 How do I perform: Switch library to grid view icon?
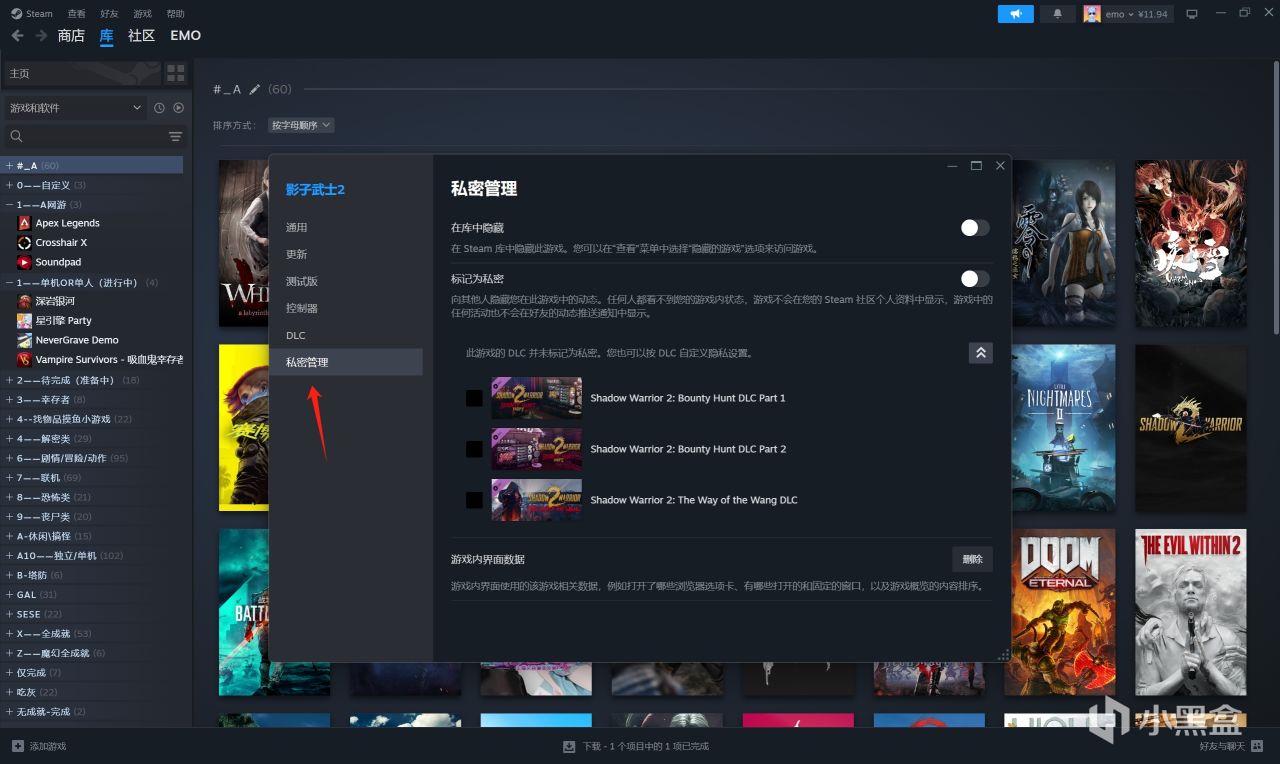[176, 73]
